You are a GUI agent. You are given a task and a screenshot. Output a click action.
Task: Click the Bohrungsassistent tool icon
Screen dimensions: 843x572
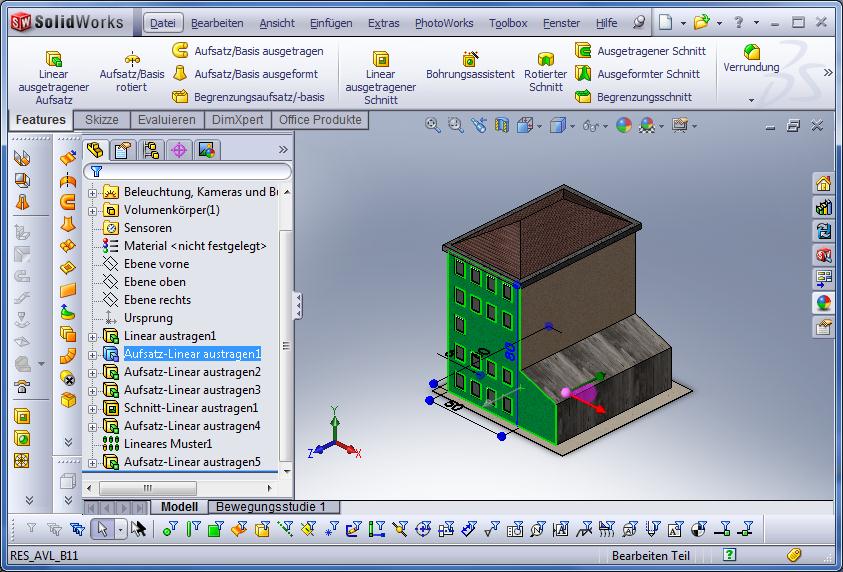470,59
